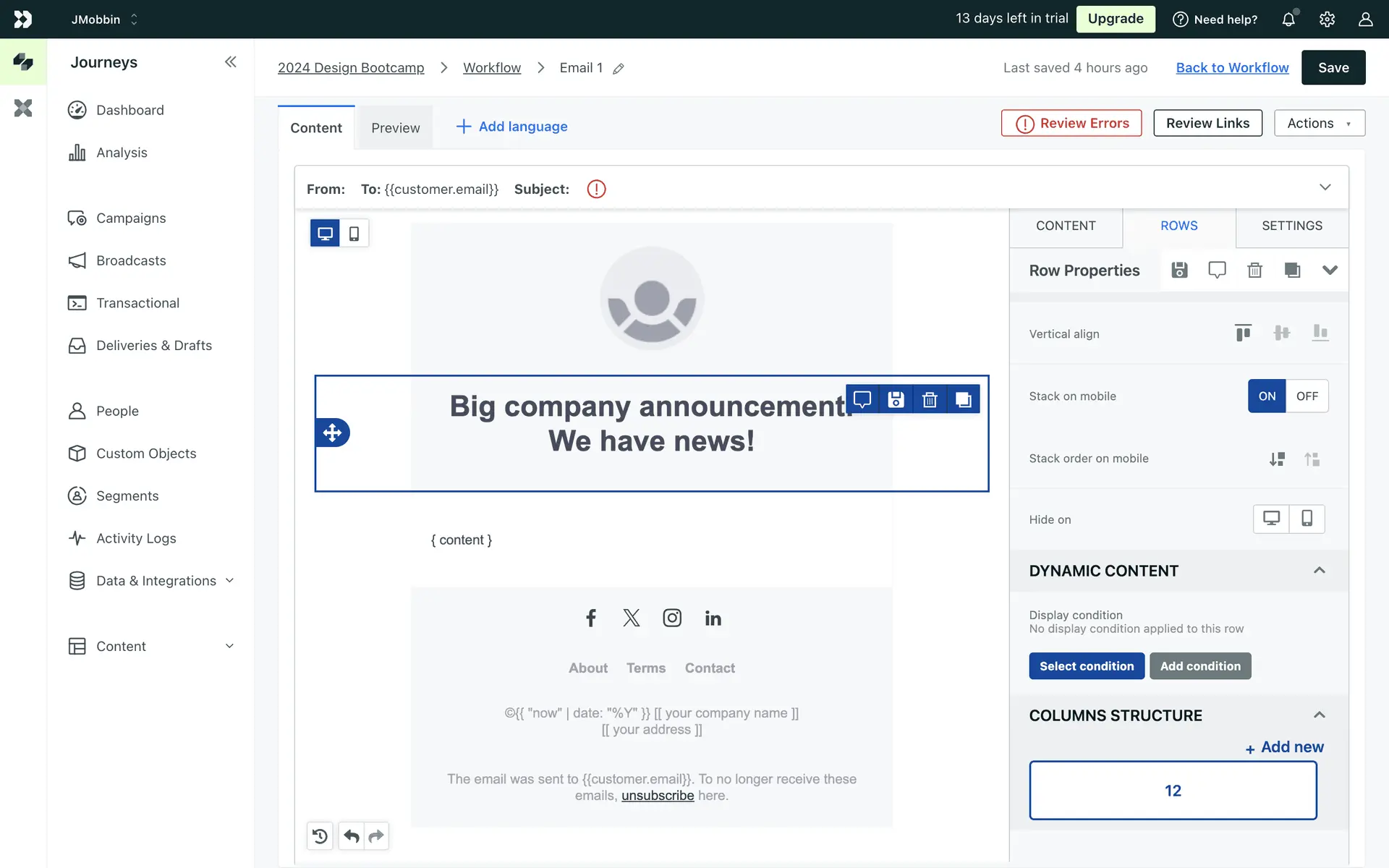The width and height of the screenshot is (1389, 868).
Task: Toggle Hide on mobile option
Action: [x=1307, y=519]
